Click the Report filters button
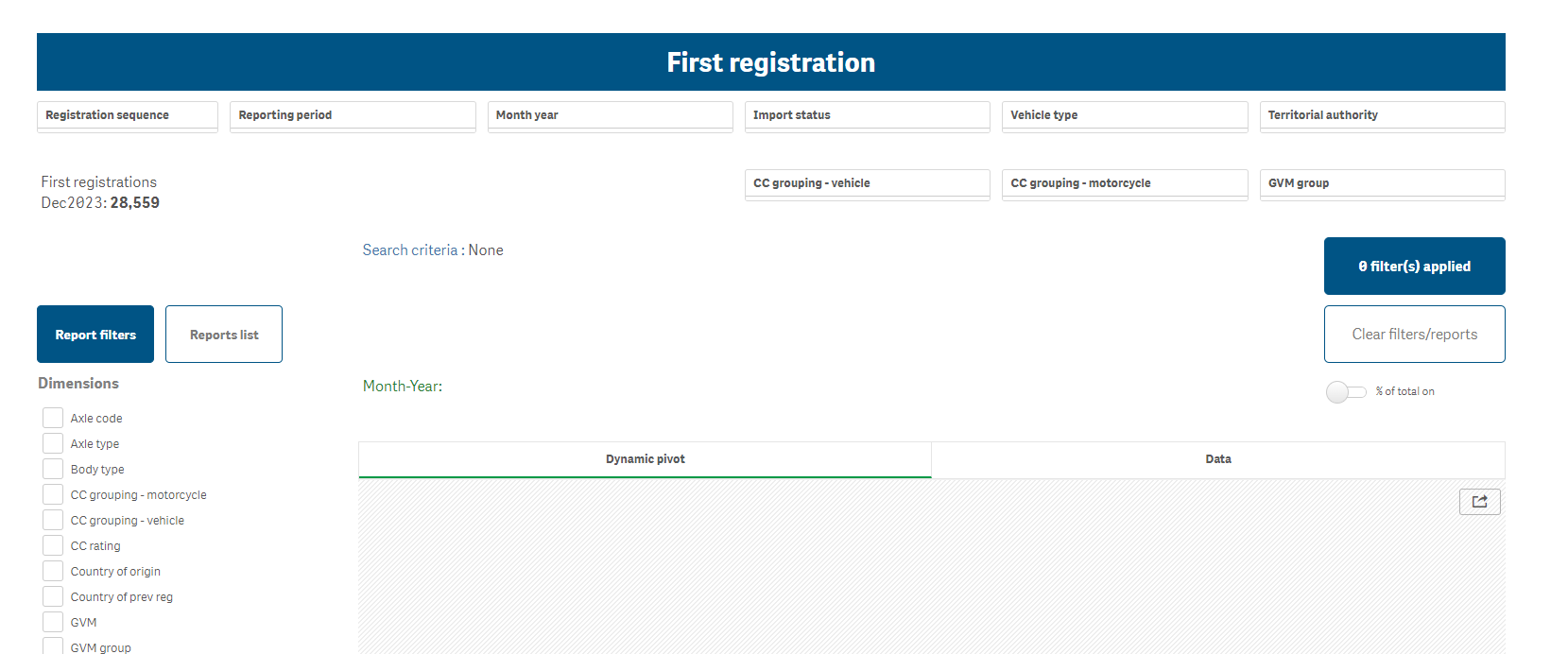1568x654 pixels. [95, 335]
